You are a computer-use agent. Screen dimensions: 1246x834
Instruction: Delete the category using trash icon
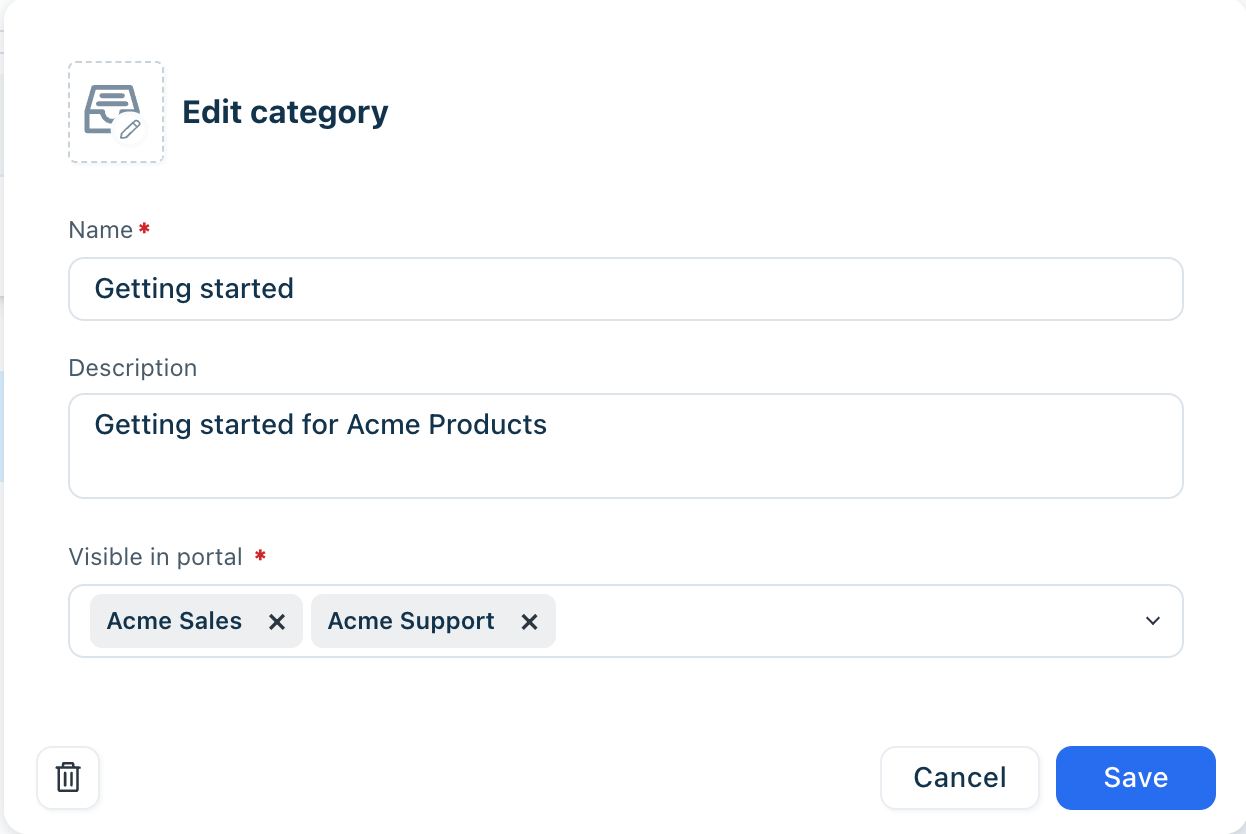pyautogui.click(x=68, y=777)
